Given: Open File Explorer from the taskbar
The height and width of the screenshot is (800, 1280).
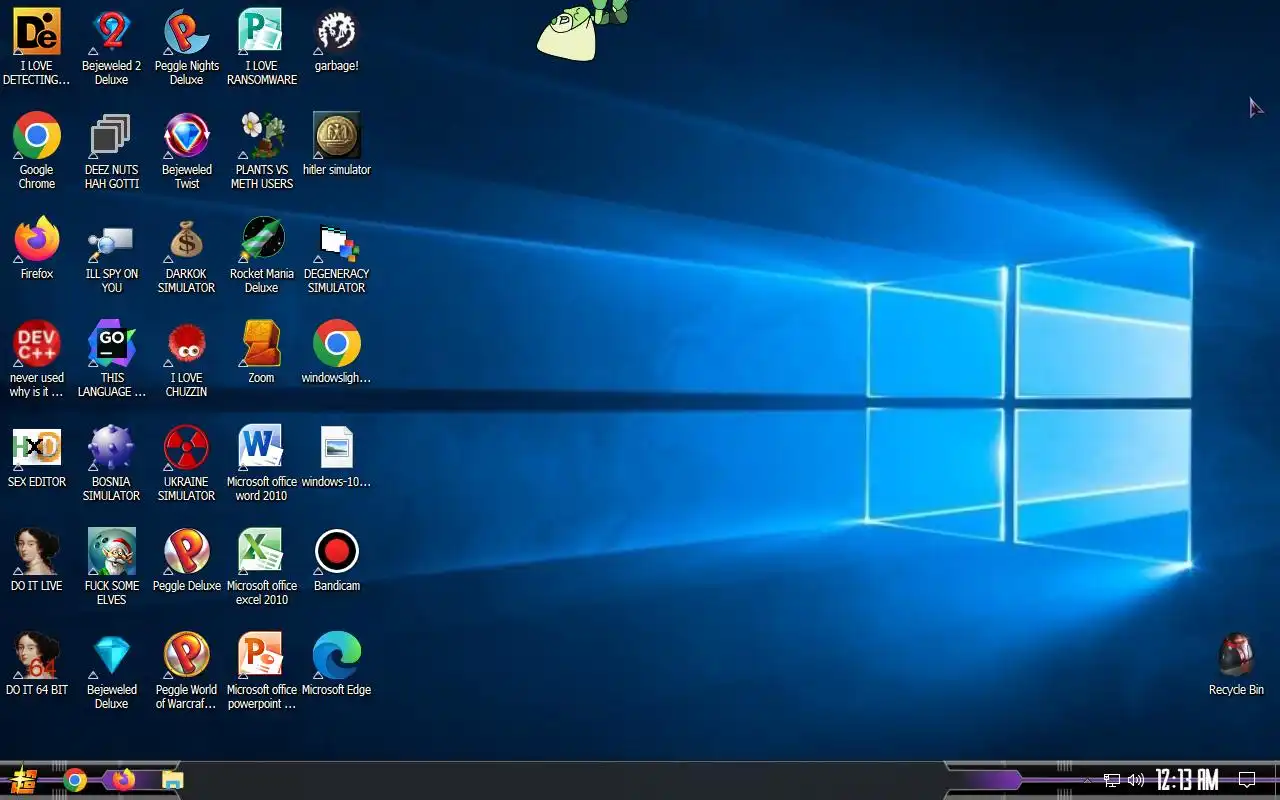Looking at the screenshot, I should point(173,780).
